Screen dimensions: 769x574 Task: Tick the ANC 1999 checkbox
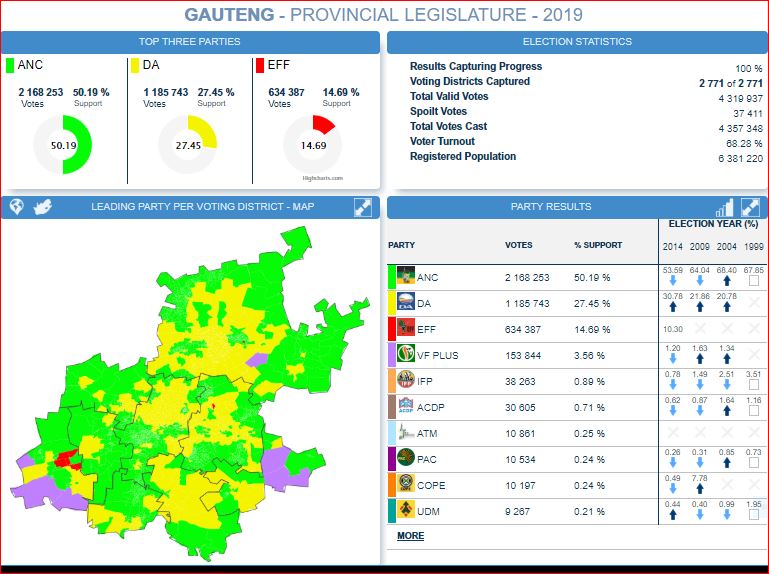(753, 282)
